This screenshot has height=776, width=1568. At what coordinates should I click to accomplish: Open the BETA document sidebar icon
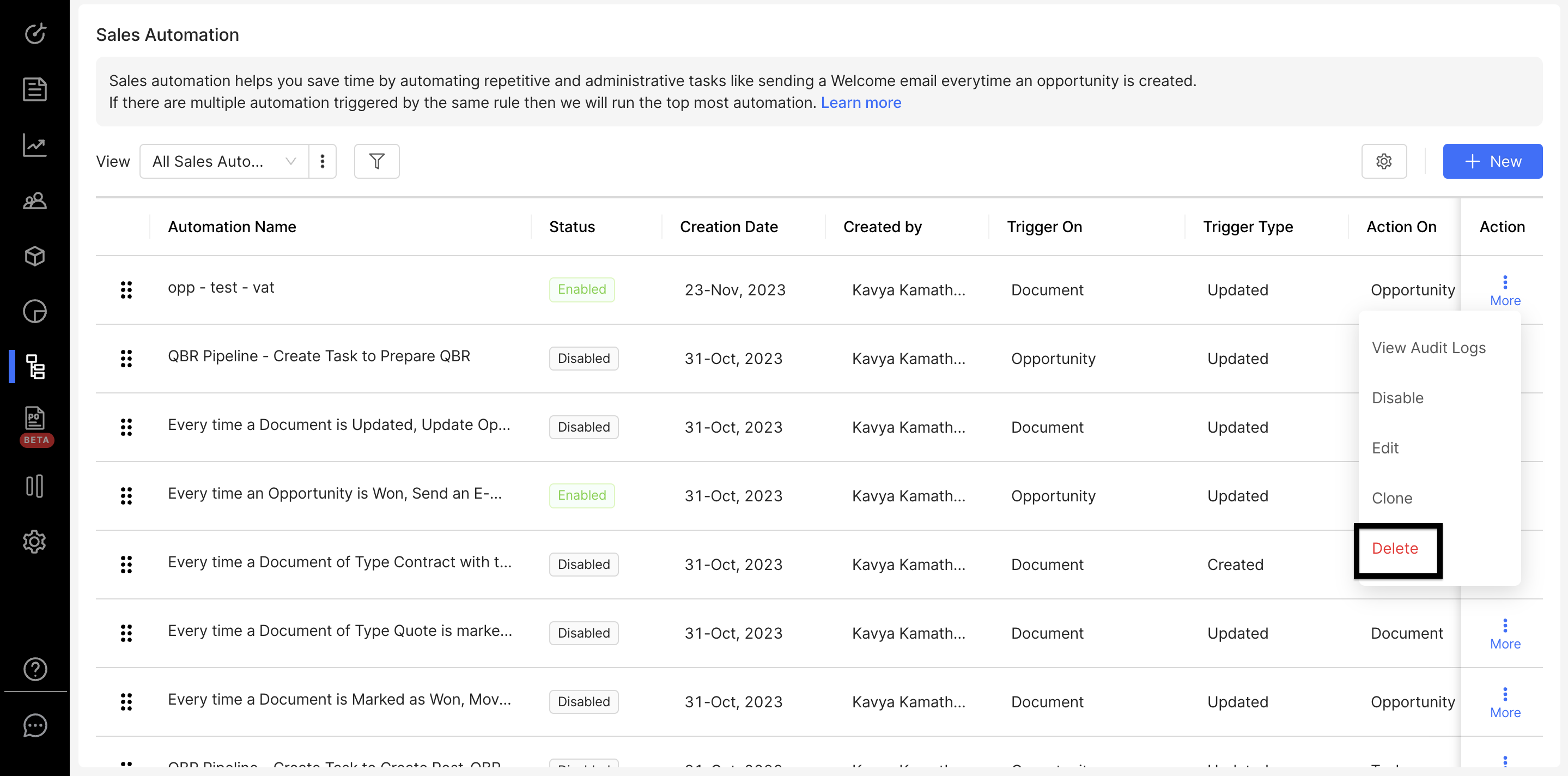point(35,419)
